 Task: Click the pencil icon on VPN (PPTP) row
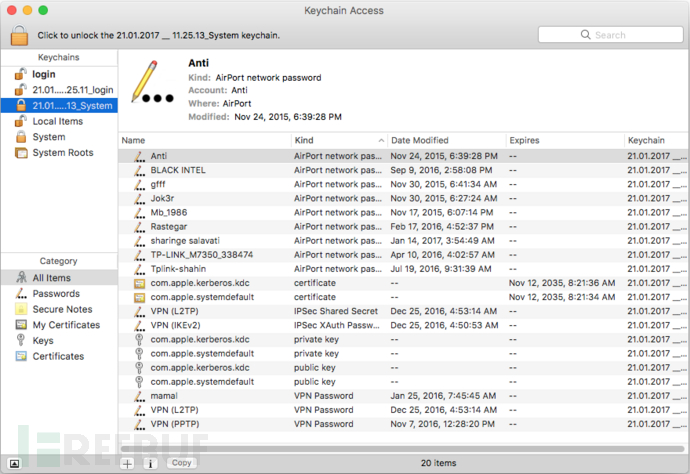[139, 424]
